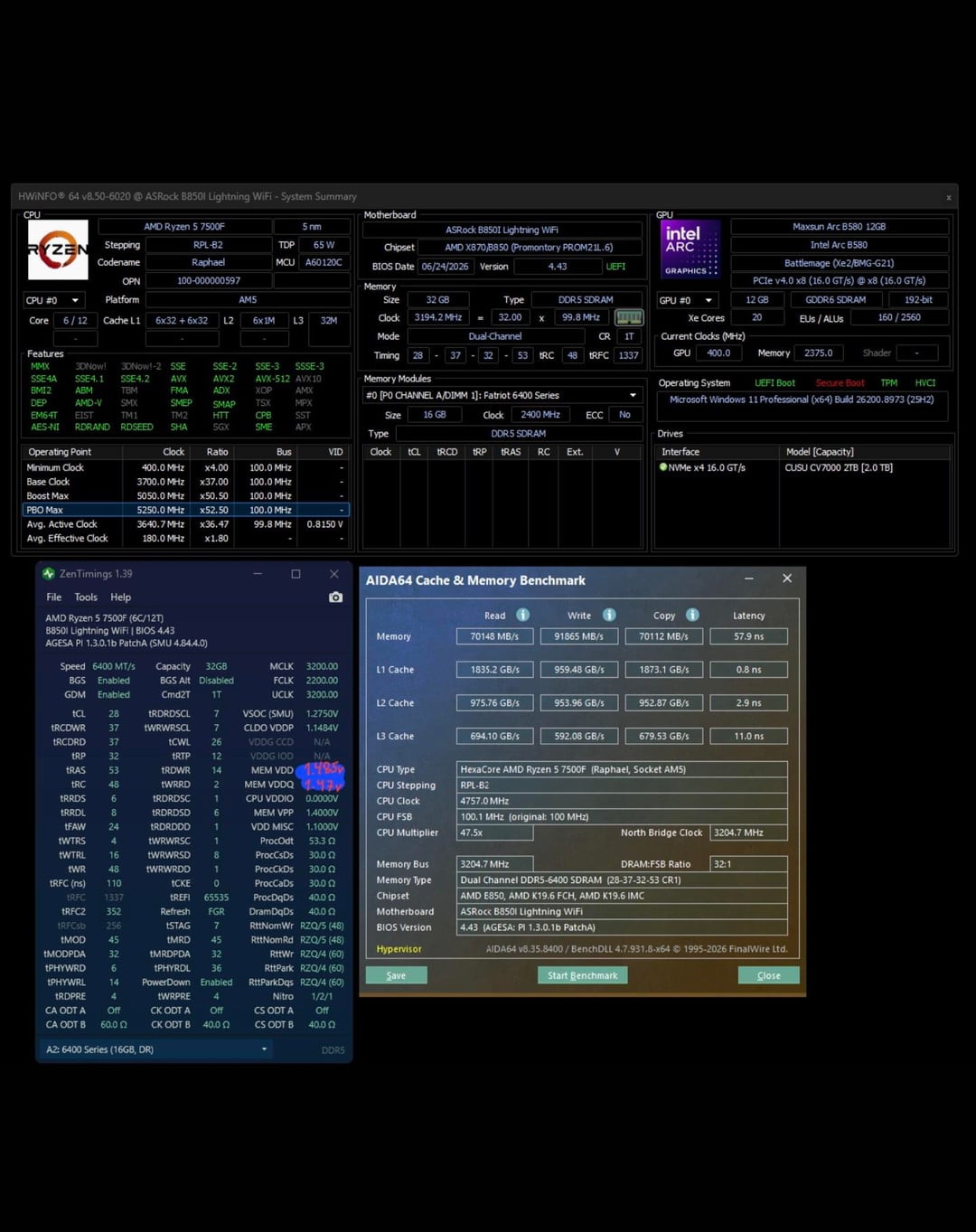Click the Model [Capacity] column header
This screenshot has height=1232, width=976.
click(x=865, y=452)
